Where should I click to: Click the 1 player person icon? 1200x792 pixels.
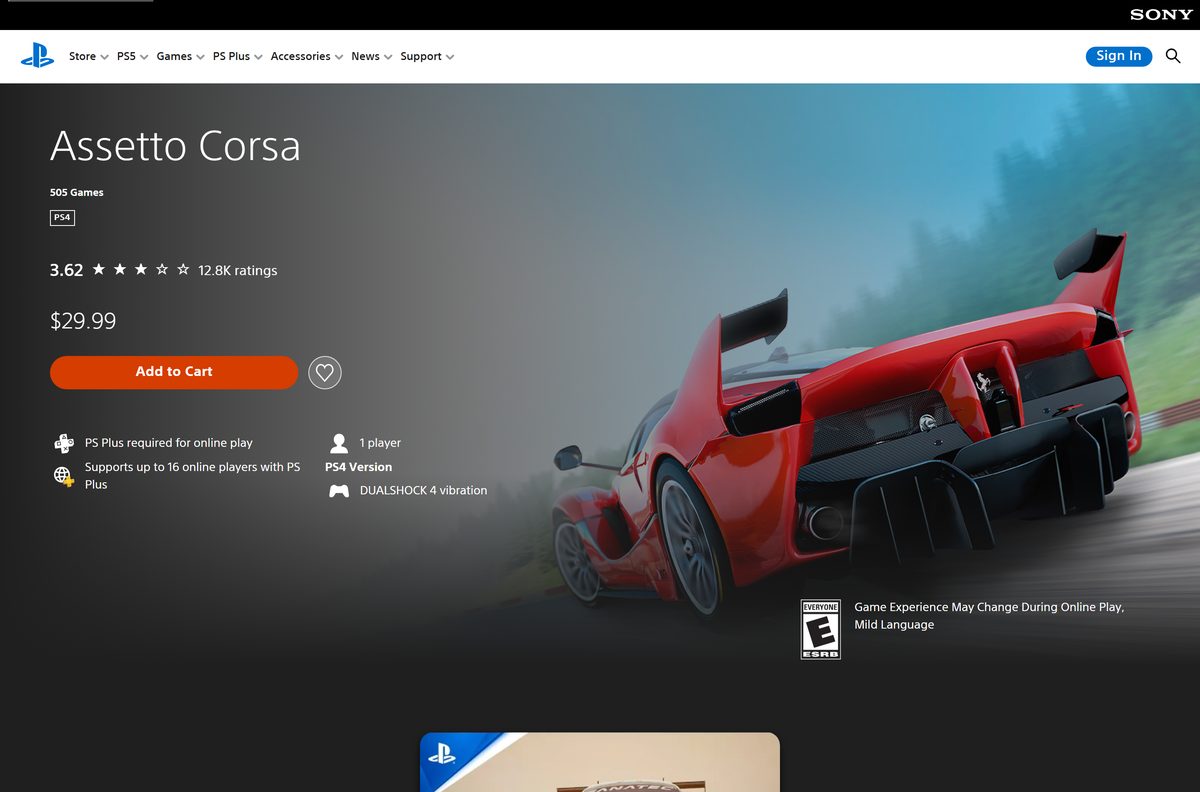[x=339, y=443]
